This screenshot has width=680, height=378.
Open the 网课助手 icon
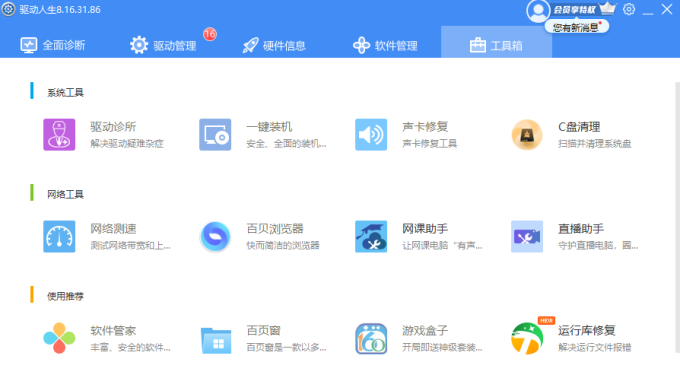pyautogui.click(x=371, y=237)
